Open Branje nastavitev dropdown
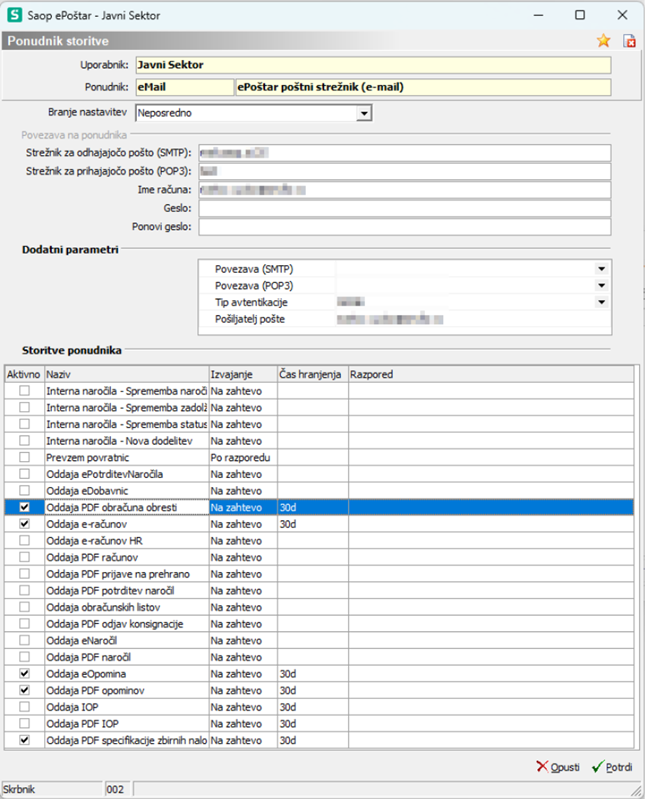 [x=364, y=113]
